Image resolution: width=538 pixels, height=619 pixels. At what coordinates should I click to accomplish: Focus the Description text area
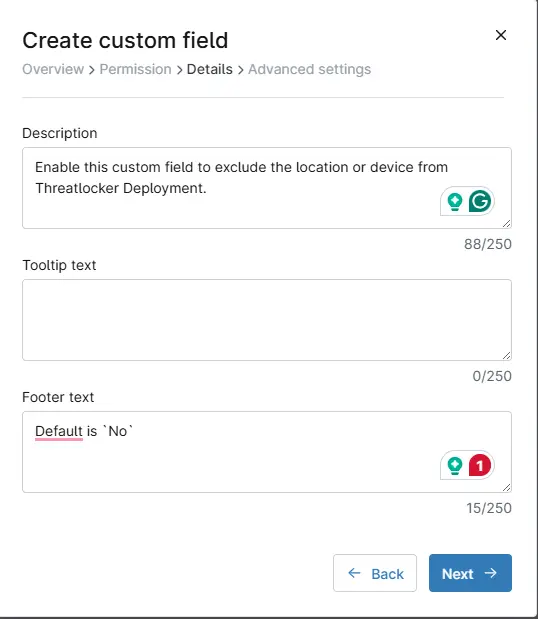coord(267,188)
